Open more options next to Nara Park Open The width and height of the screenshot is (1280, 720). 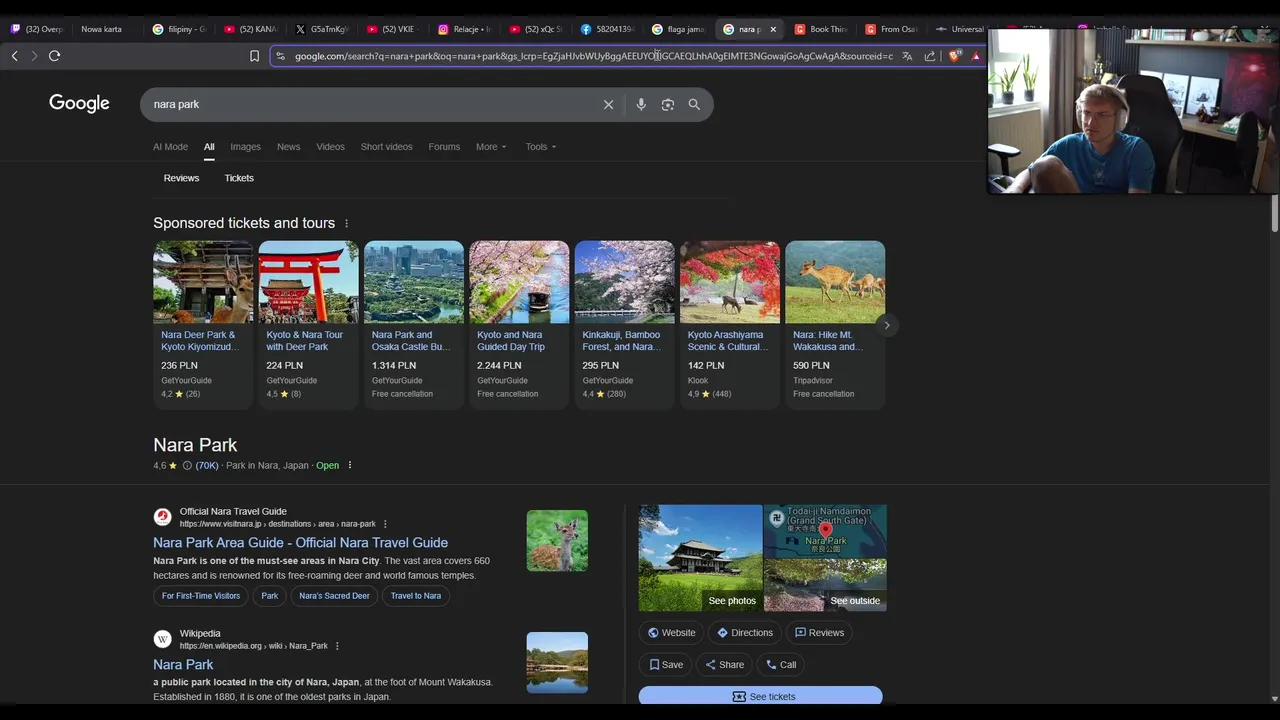pos(349,465)
